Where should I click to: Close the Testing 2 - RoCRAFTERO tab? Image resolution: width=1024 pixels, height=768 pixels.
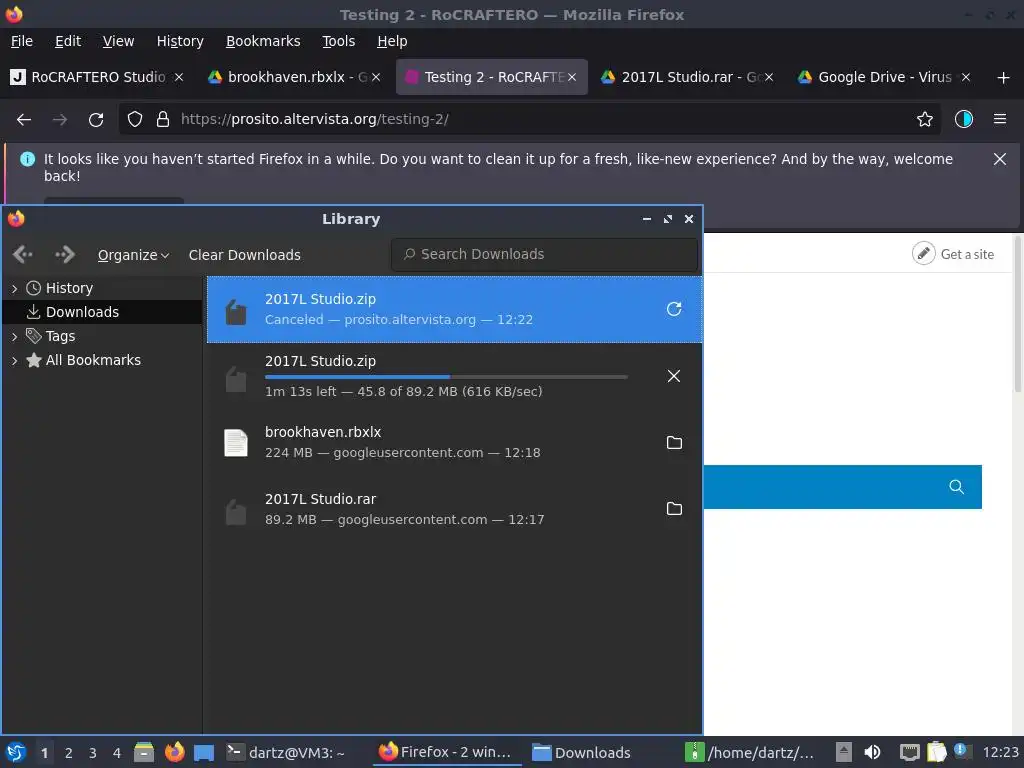(x=572, y=77)
